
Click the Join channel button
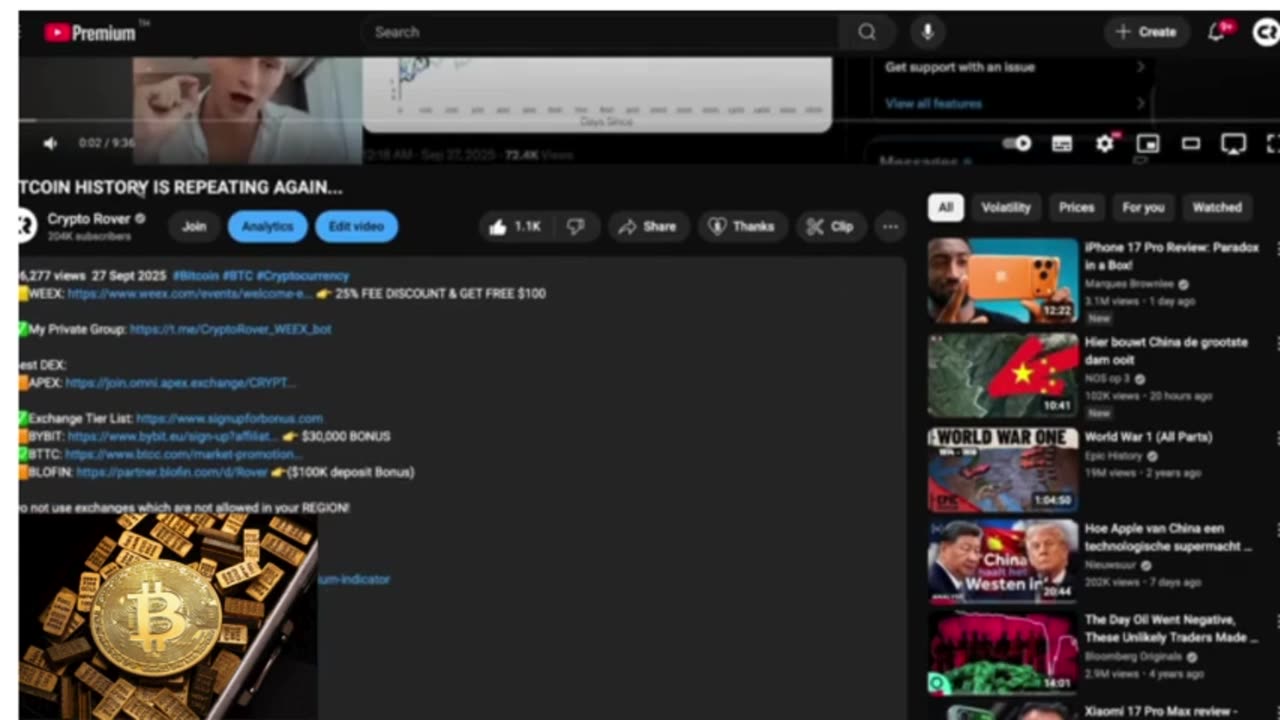pyautogui.click(x=194, y=227)
